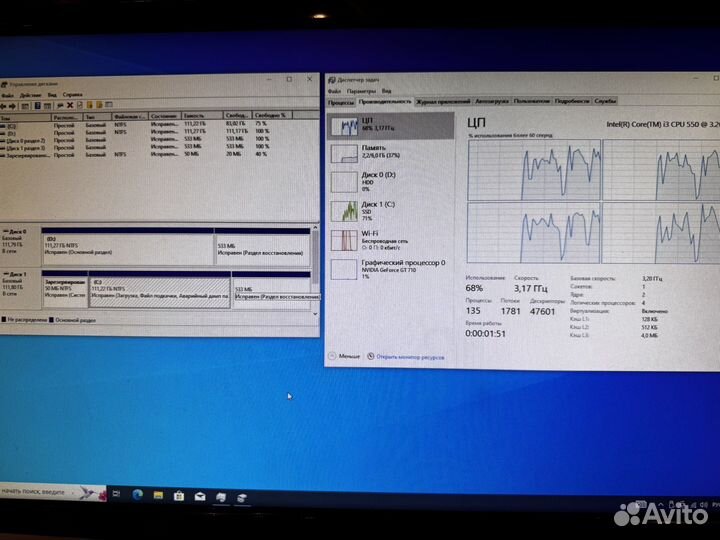Switch to the Автозагрузка tab
720x540 pixels.
pyautogui.click(x=492, y=101)
